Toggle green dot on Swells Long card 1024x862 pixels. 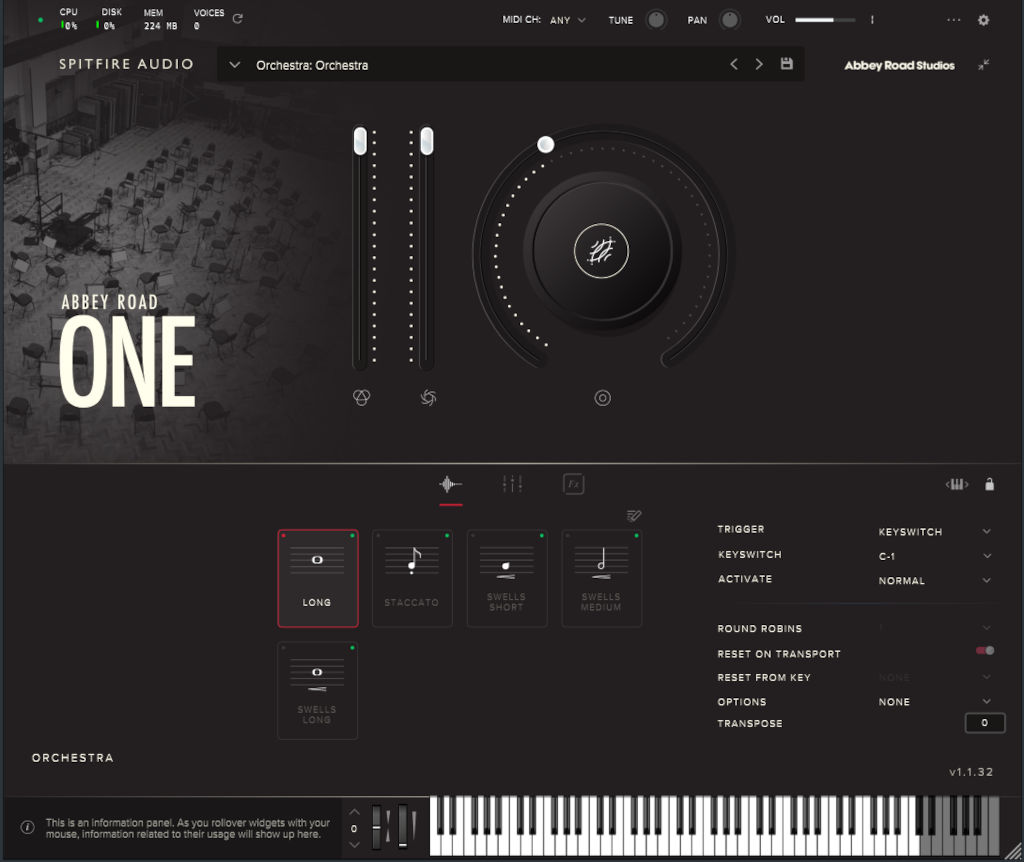coord(352,648)
